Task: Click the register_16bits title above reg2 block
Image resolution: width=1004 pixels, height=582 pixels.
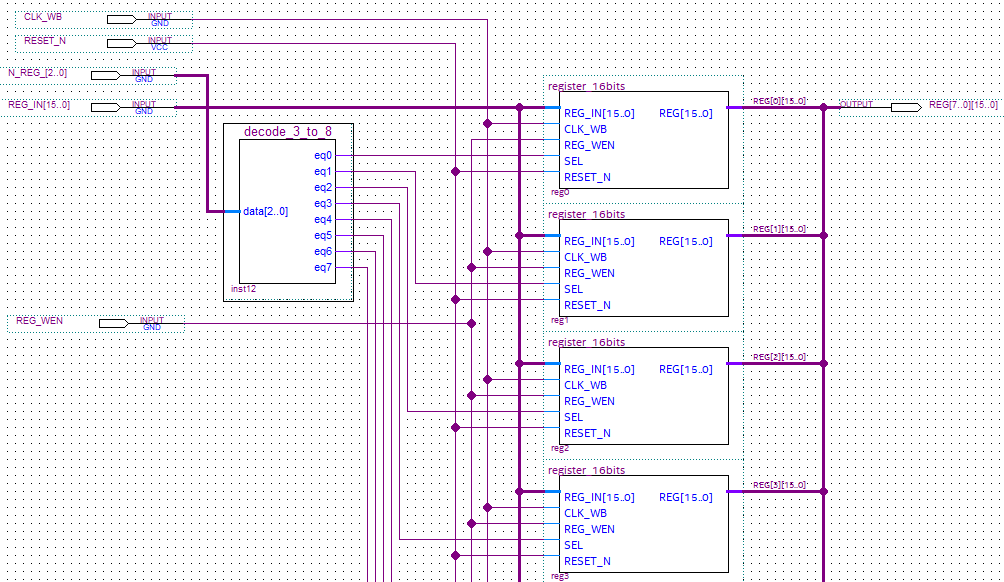Action: pos(587,343)
